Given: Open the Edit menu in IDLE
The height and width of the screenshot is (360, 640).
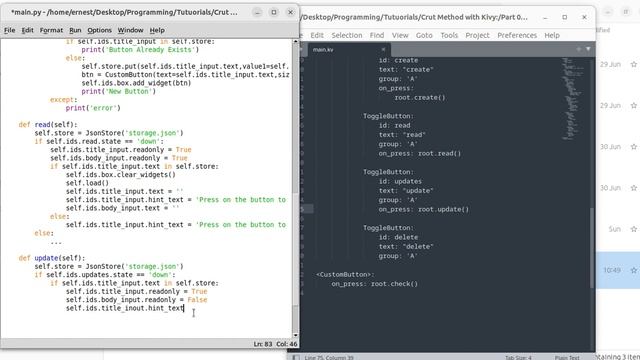Looking at the screenshot, I should pos(27,30).
